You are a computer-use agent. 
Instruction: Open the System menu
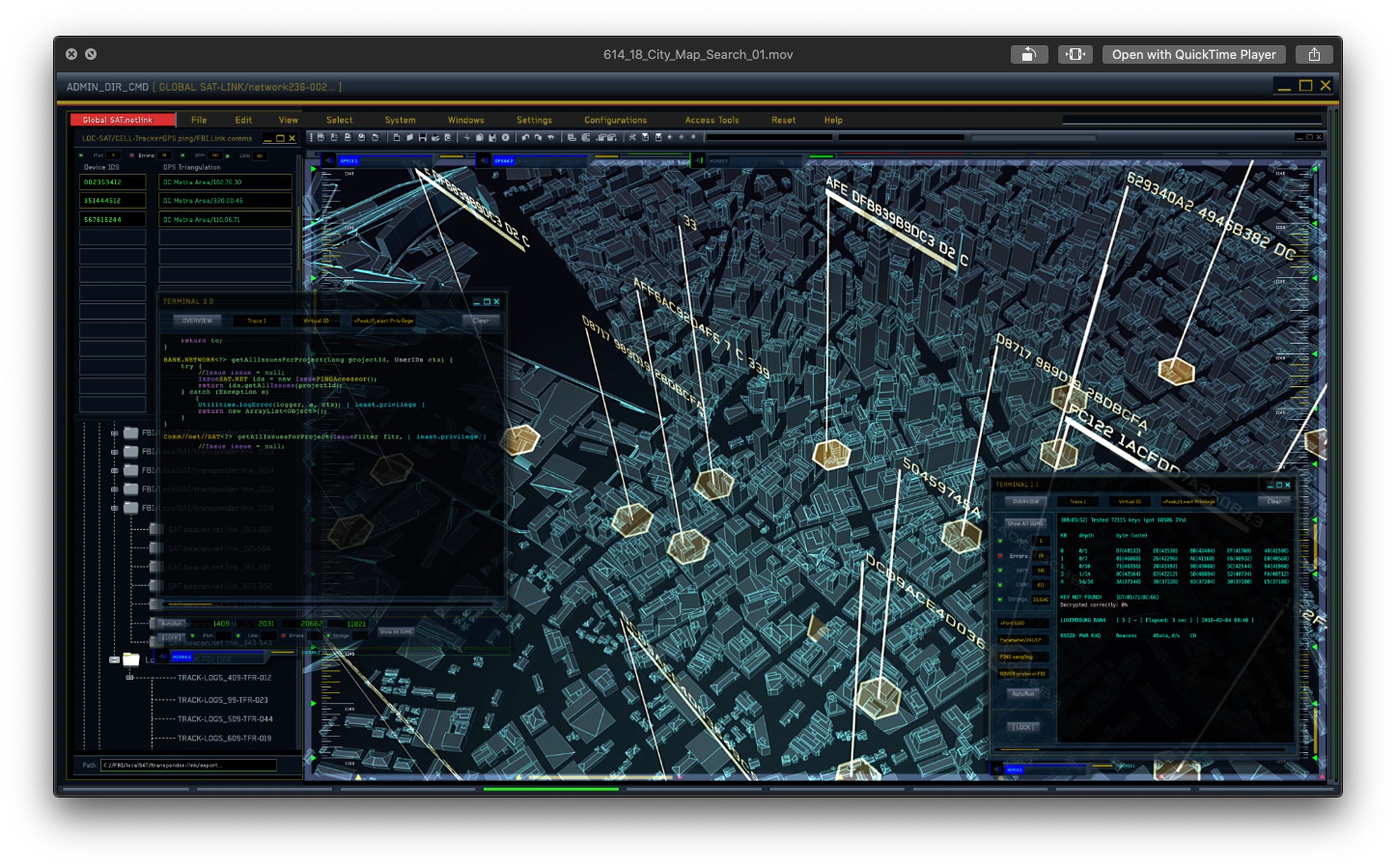pos(400,120)
